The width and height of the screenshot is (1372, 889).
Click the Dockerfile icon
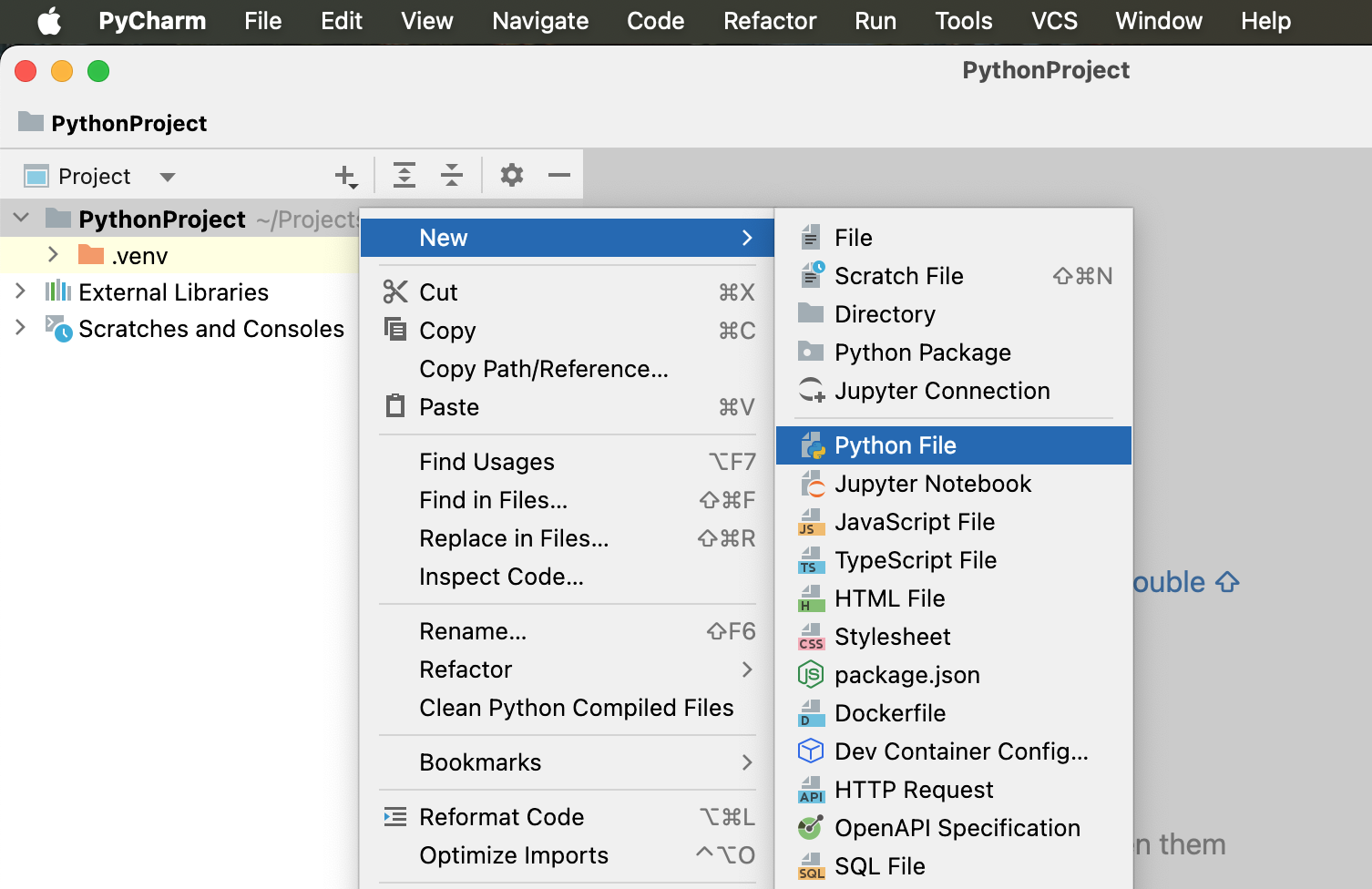pyautogui.click(x=809, y=713)
